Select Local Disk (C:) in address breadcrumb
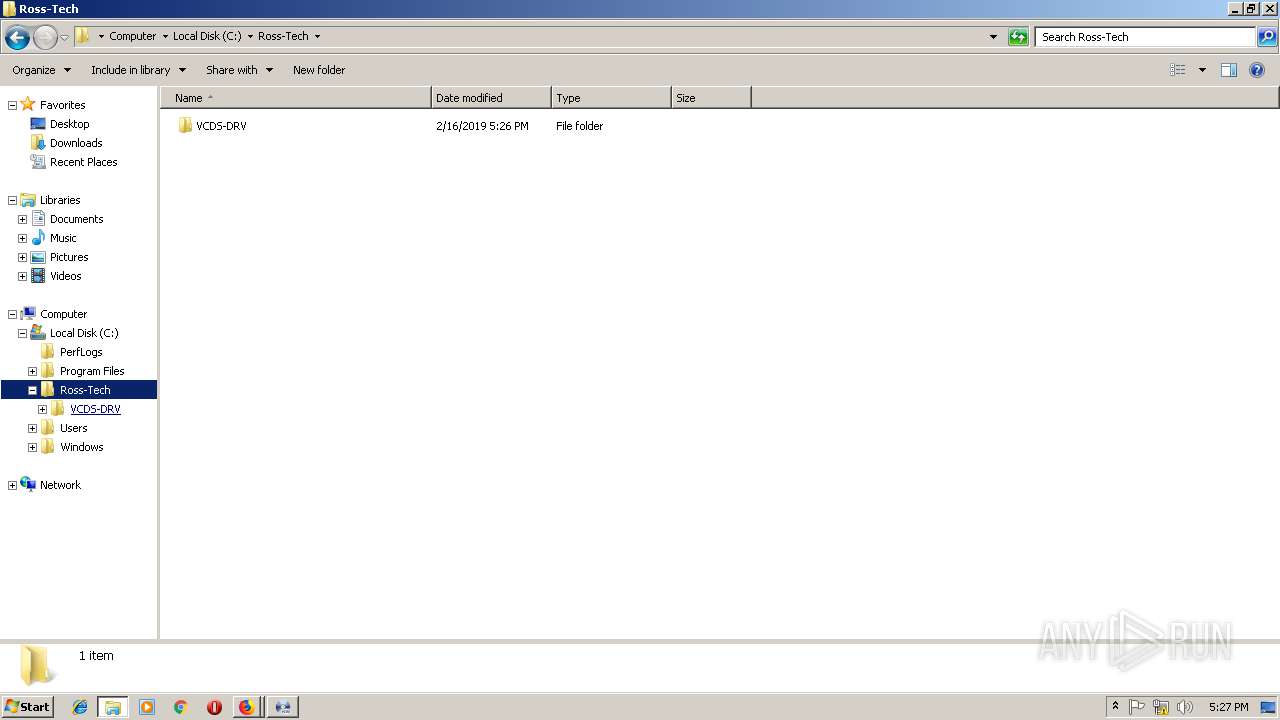The width and height of the screenshot is (1280, 720). tap(207, 36)
